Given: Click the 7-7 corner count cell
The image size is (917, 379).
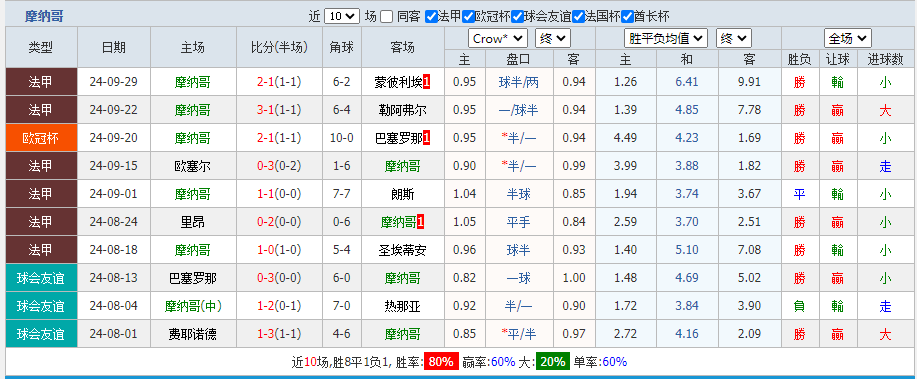Looking at the screenshot, I should pos(342,194).
